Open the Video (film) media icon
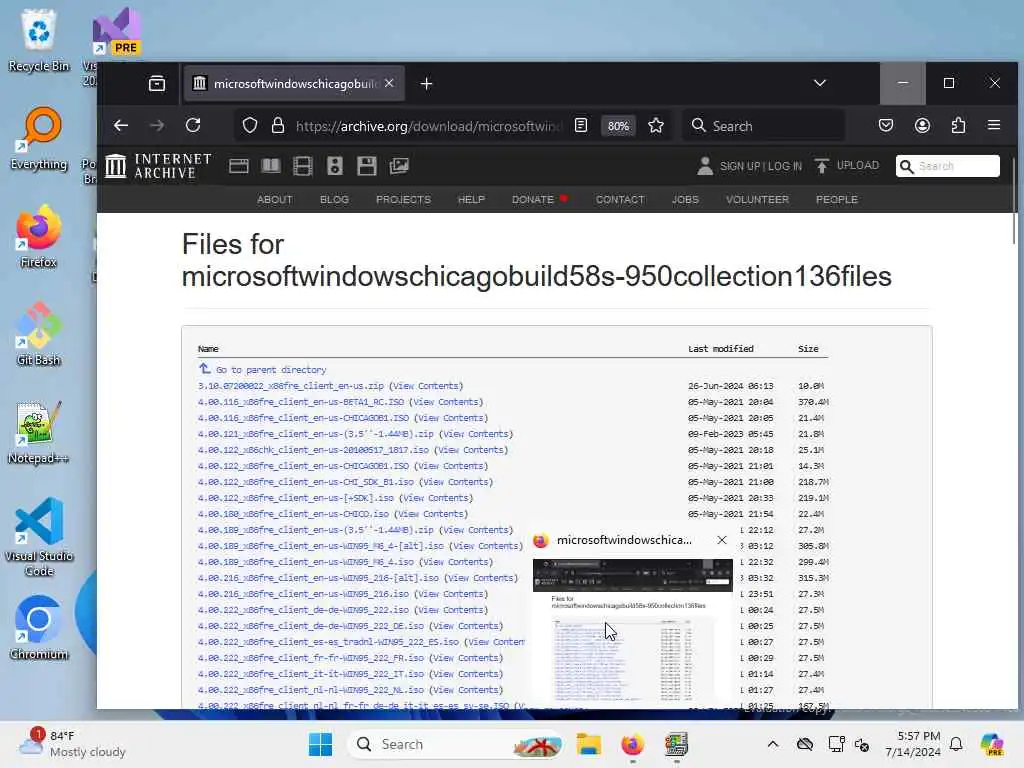This screenshot has width=1024, height=768. 302,166
